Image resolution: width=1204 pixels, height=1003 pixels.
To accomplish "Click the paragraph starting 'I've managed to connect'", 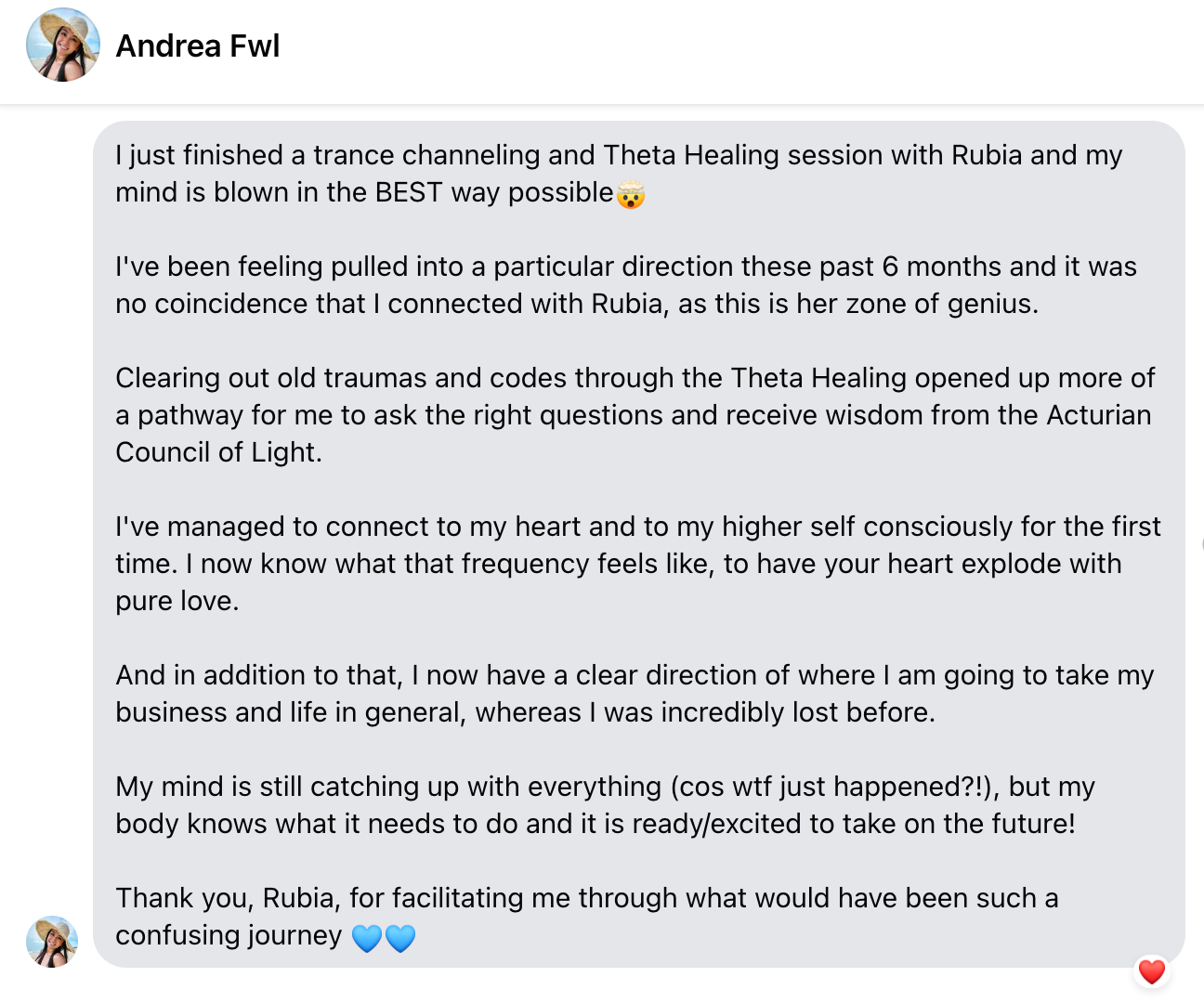I will coord(638,564).
